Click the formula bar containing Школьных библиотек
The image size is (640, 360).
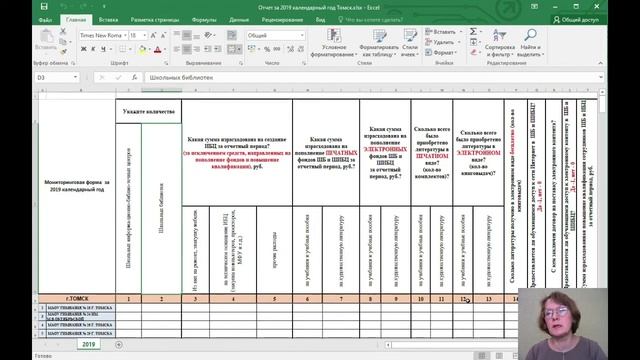pyautogui.click(x=371, y=77)
